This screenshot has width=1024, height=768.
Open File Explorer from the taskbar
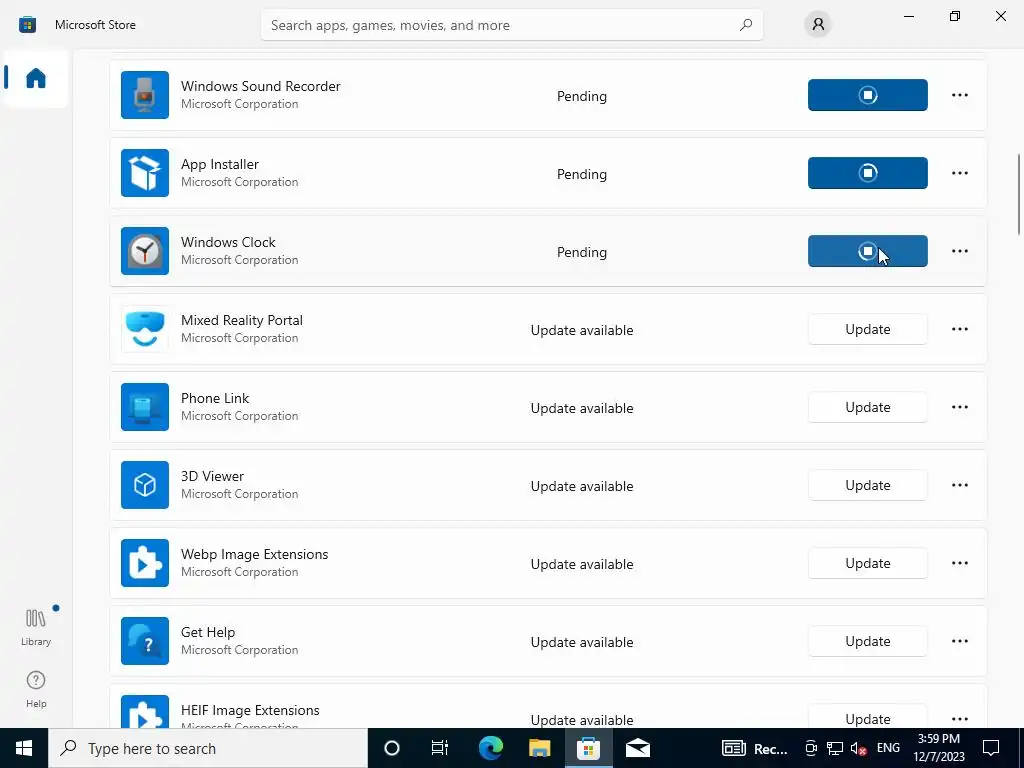coord(539,748)
